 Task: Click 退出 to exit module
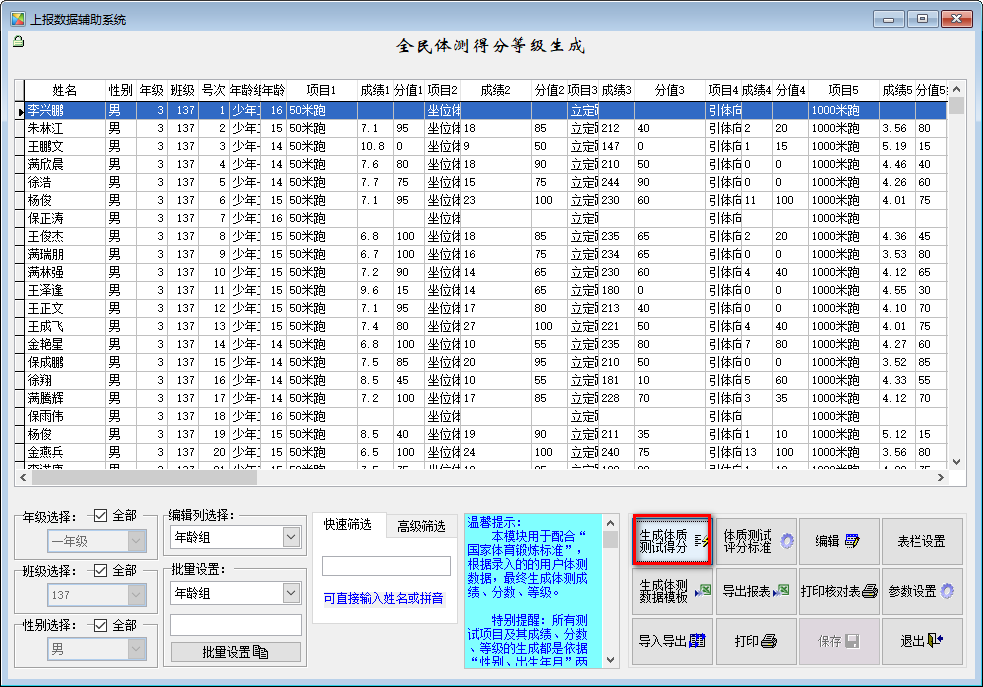click(x=921, y=641)
